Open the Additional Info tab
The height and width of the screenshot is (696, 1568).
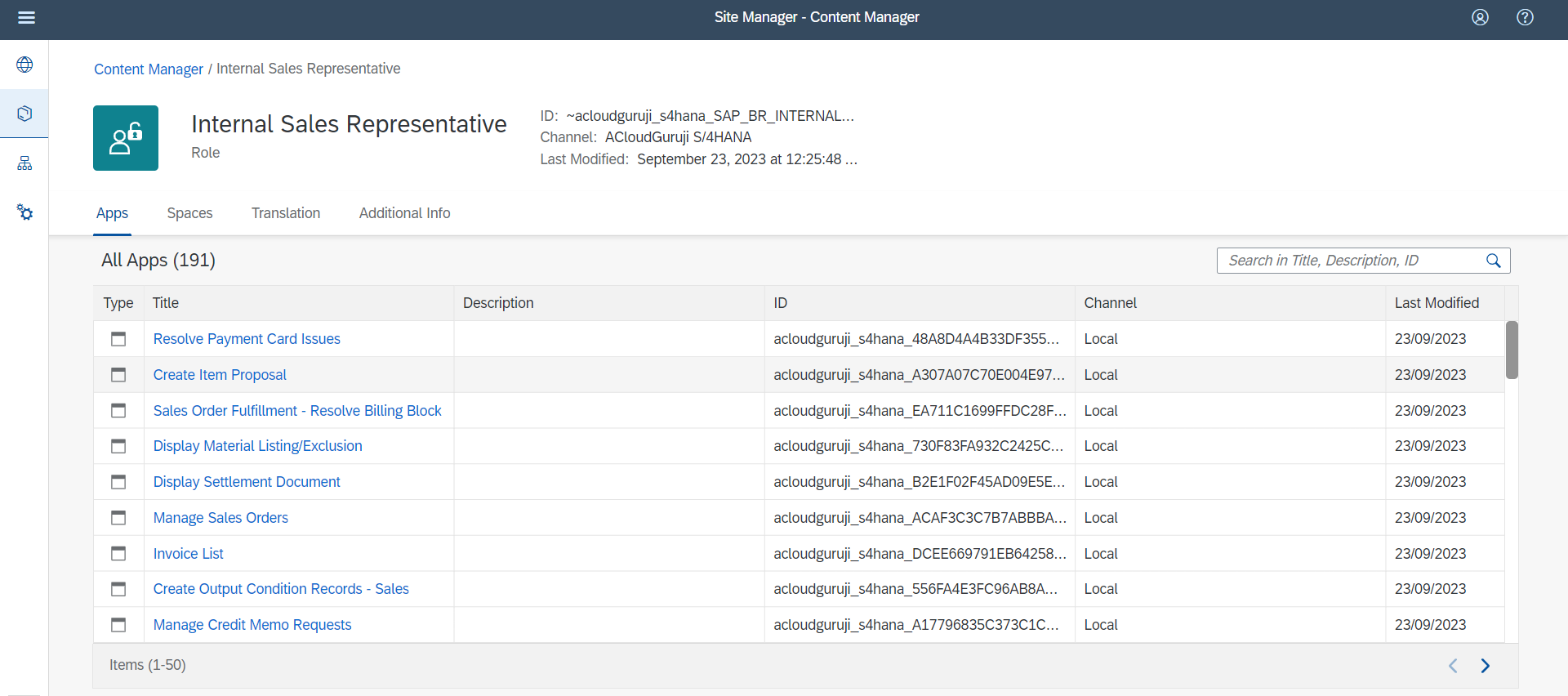(404, 213)
